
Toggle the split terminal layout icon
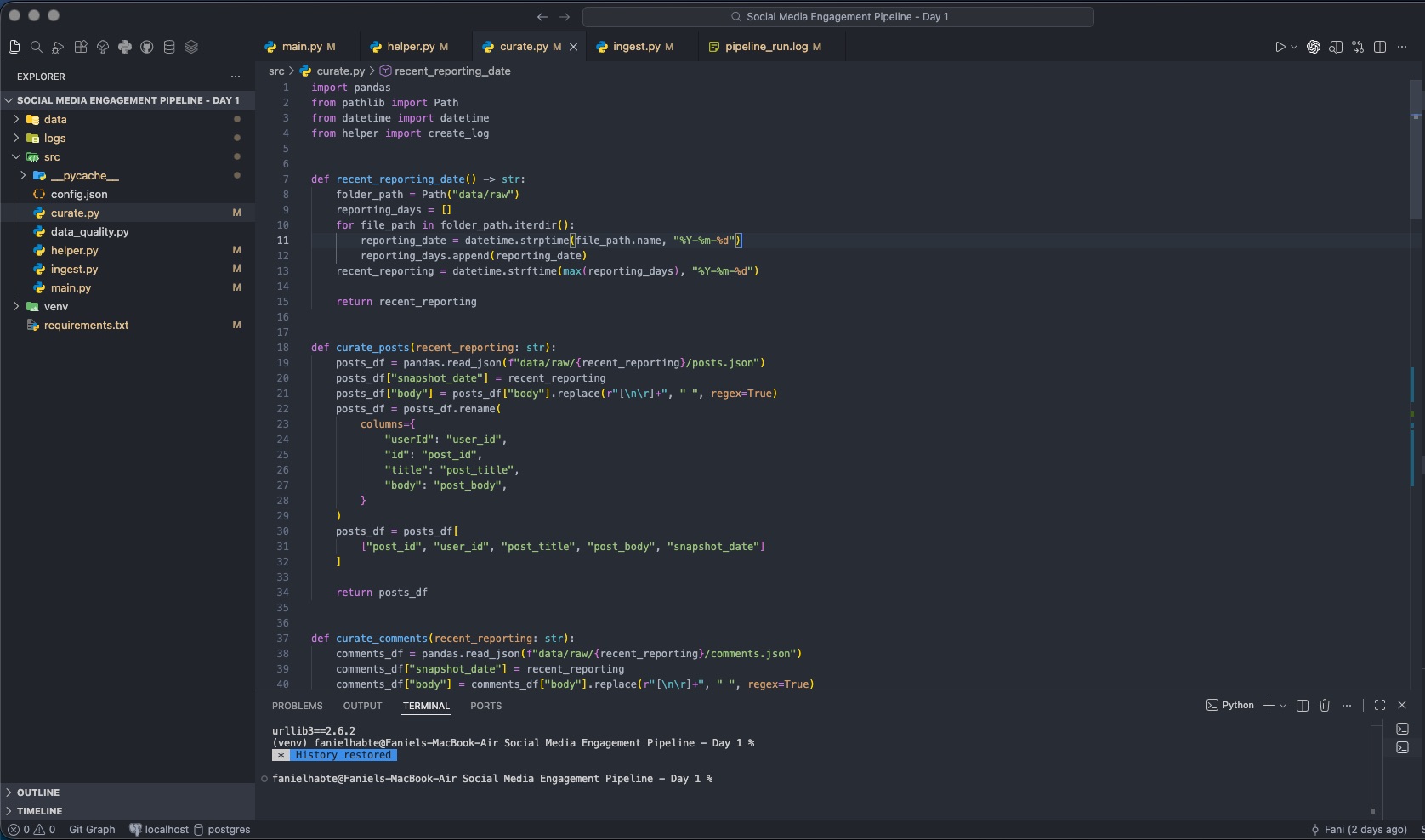pyautogui.click(x=1302, y=707)
